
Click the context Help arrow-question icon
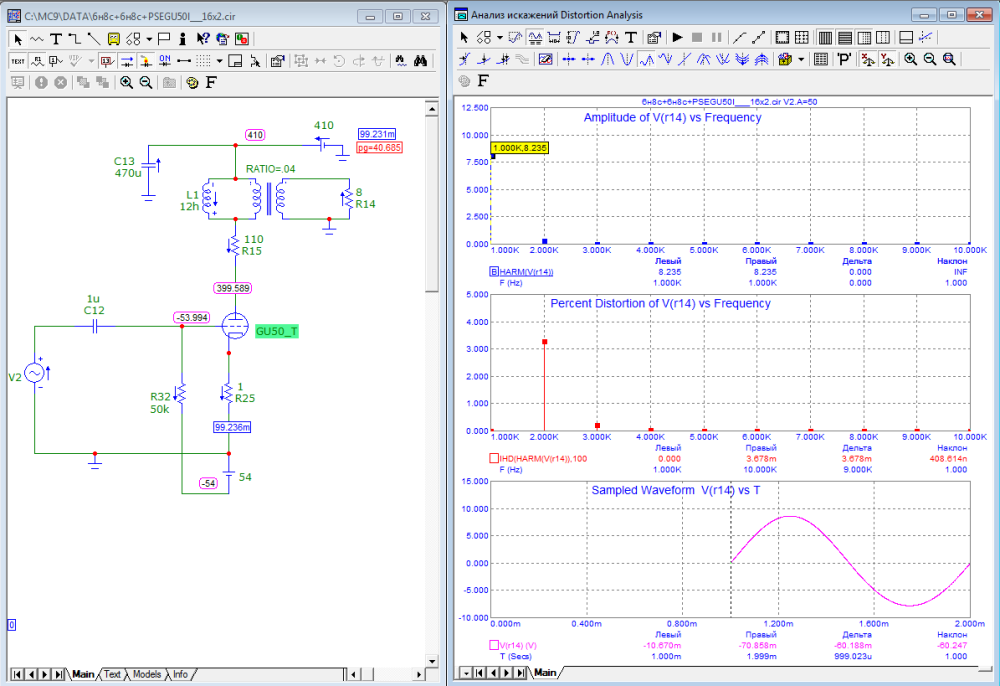pos(203,39)
